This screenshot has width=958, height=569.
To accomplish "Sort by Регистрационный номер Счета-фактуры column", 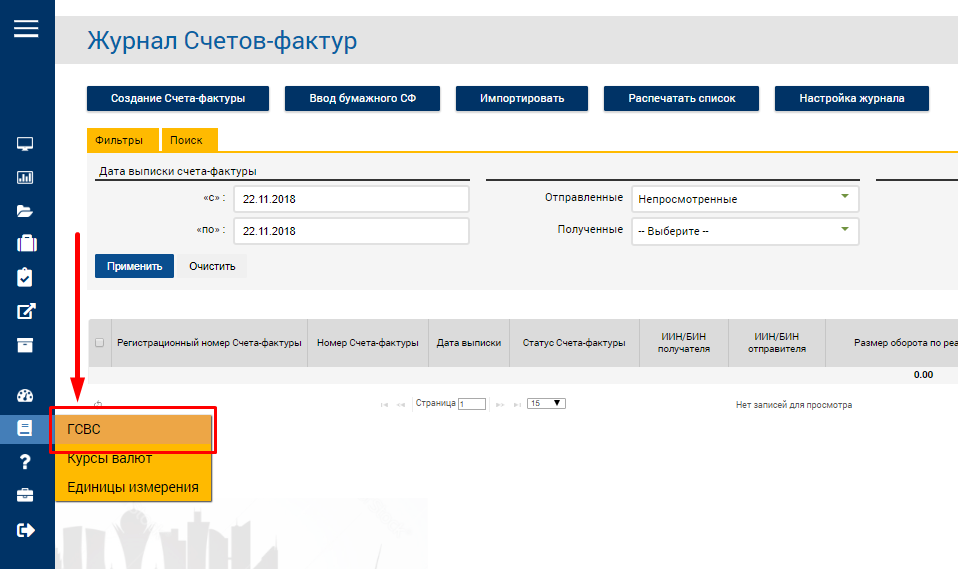I will [x=209, y=343].
